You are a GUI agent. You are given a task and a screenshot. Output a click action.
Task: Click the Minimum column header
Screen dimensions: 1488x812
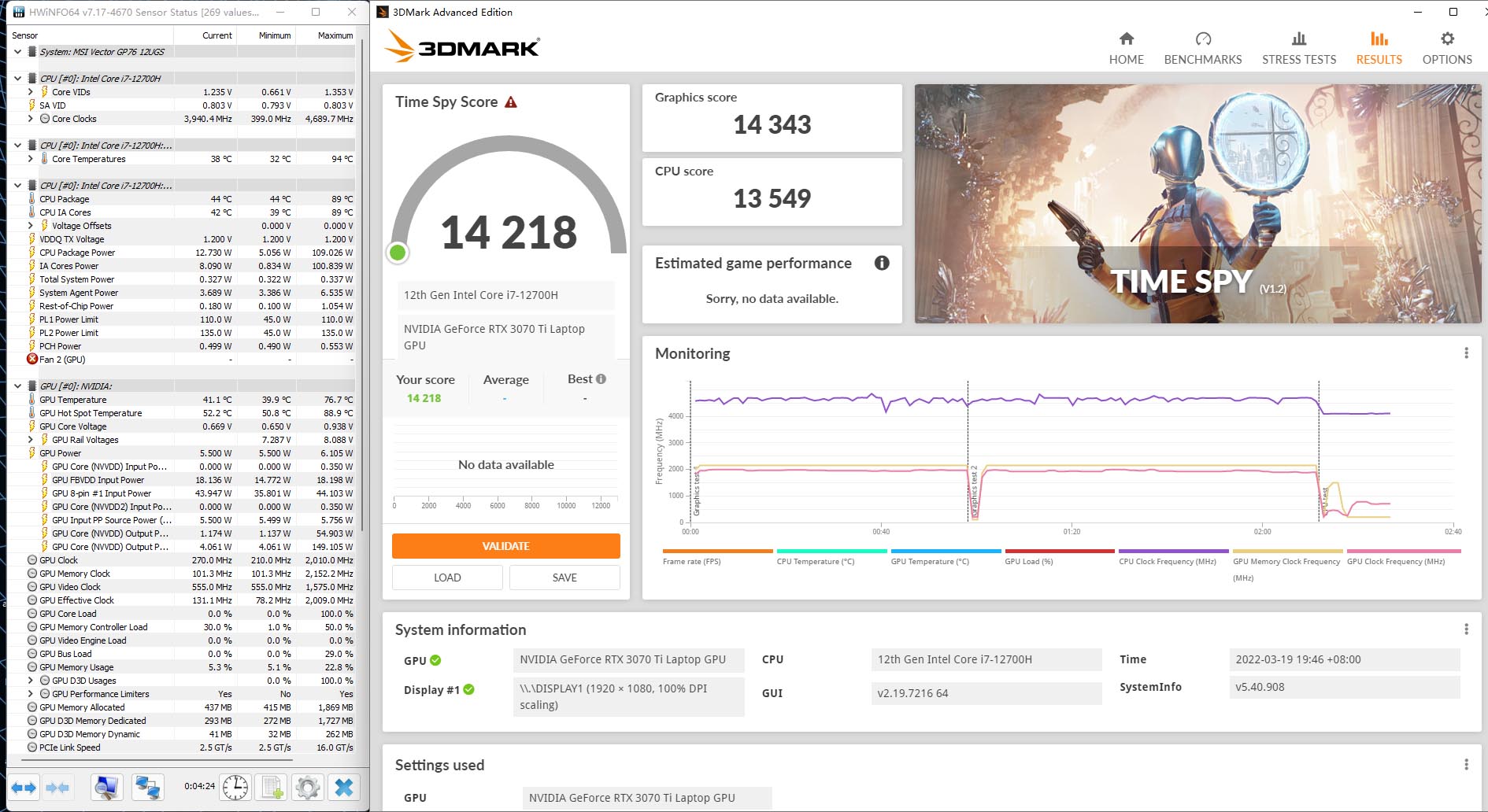265,35
